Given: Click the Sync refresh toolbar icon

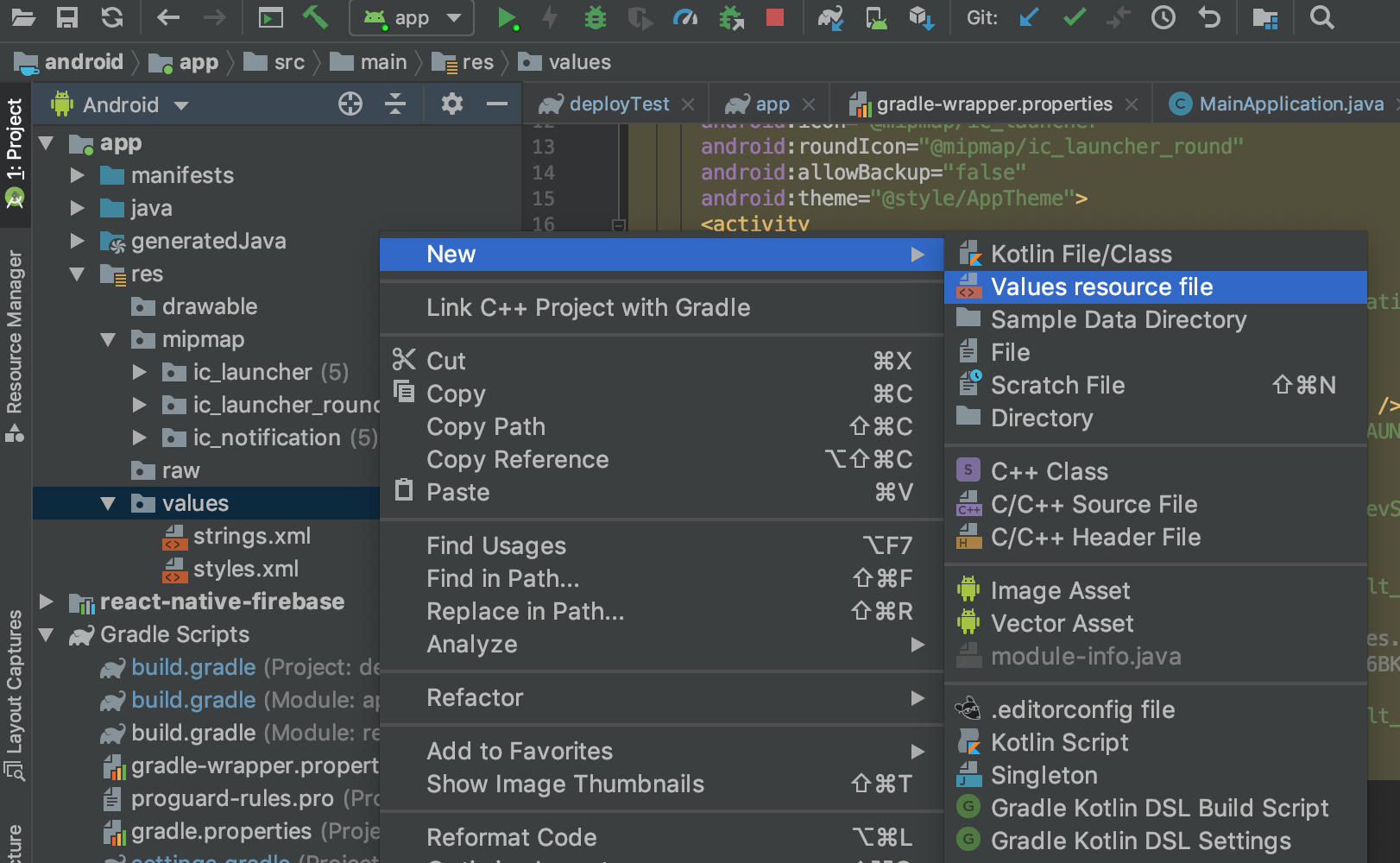Looking at the screenshot, I should [112, 16].
